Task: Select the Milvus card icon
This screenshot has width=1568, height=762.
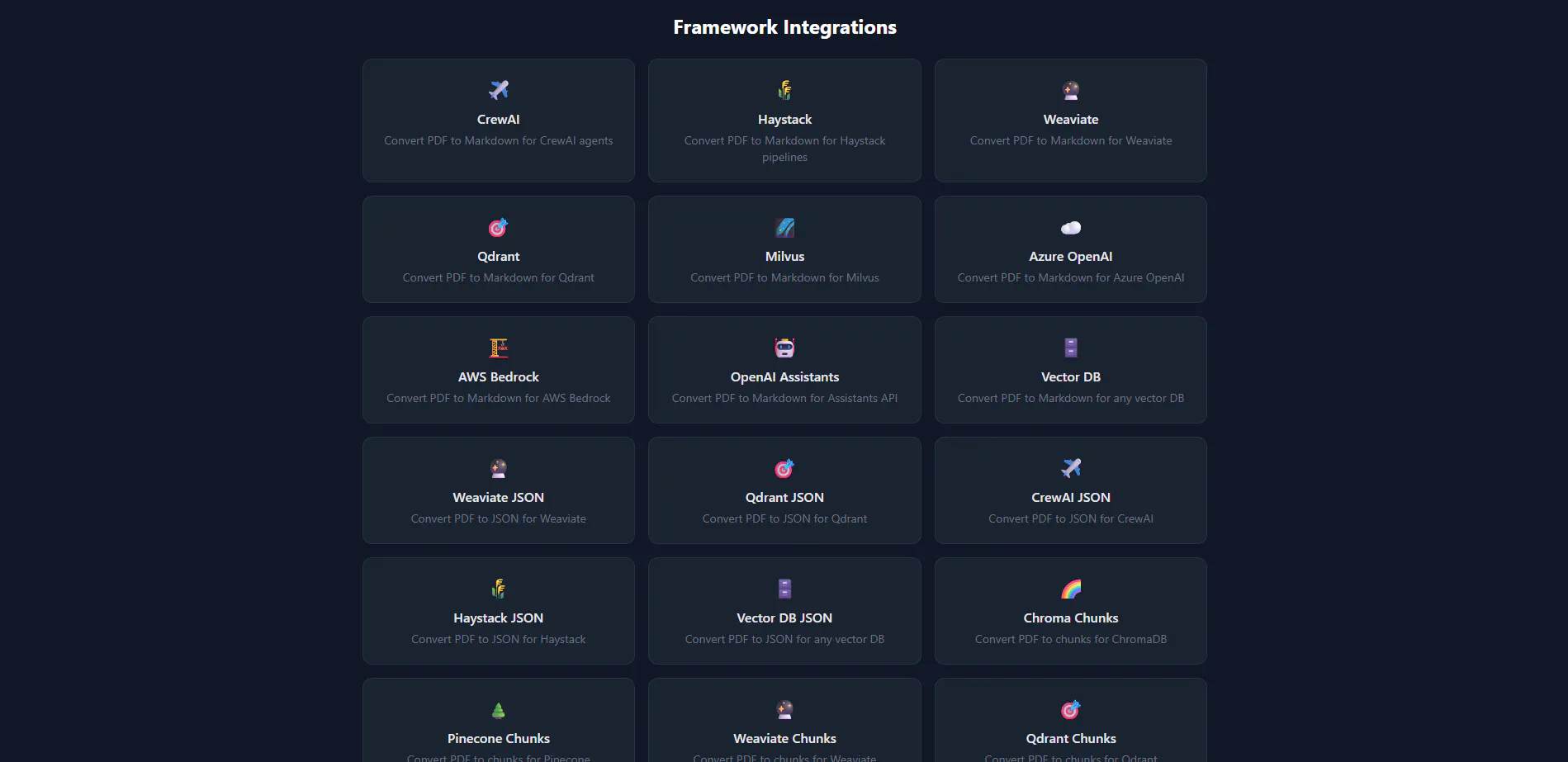Action: [784, 227]
